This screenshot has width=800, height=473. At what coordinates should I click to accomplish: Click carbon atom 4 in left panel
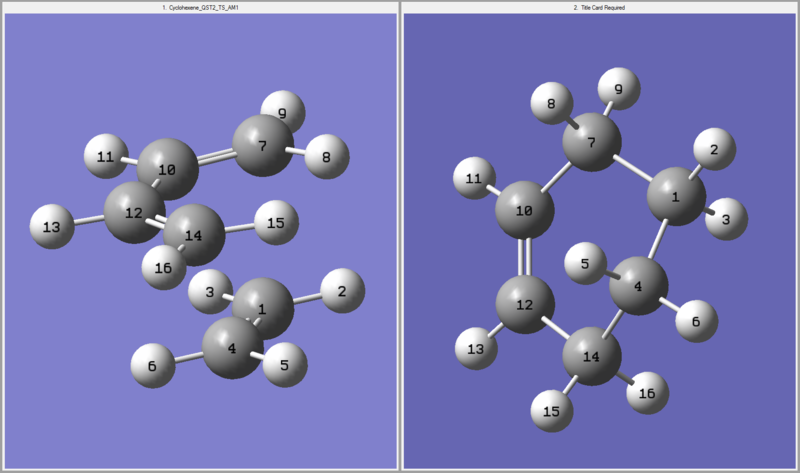(x=232, y=349)
